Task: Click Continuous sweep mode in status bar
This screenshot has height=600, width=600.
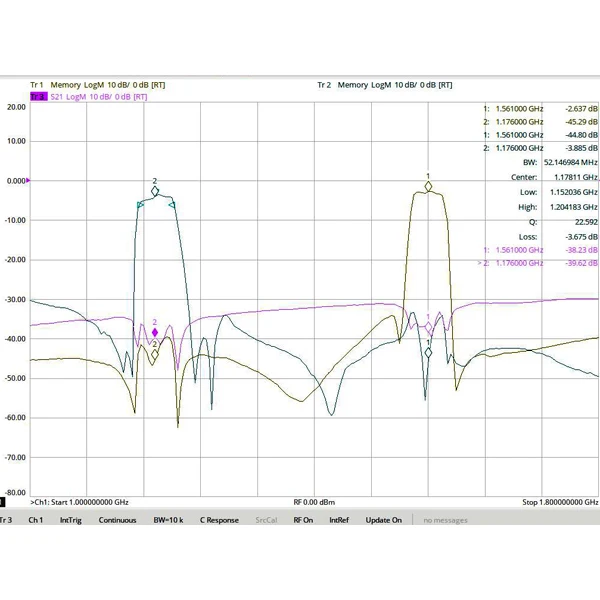Action: (117, 520)
